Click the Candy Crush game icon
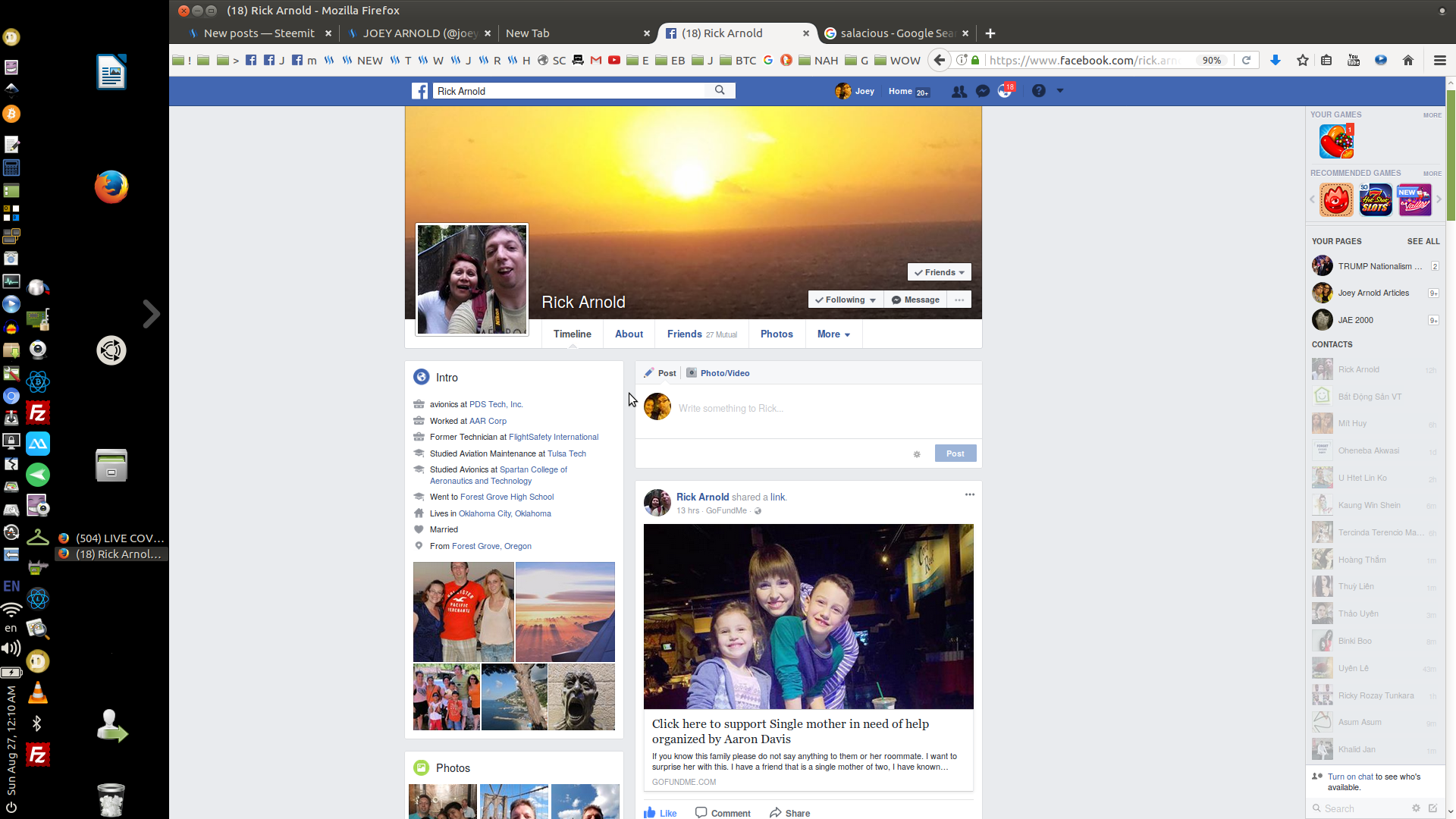The image size is (1456, 819). tap(1336, 142)
